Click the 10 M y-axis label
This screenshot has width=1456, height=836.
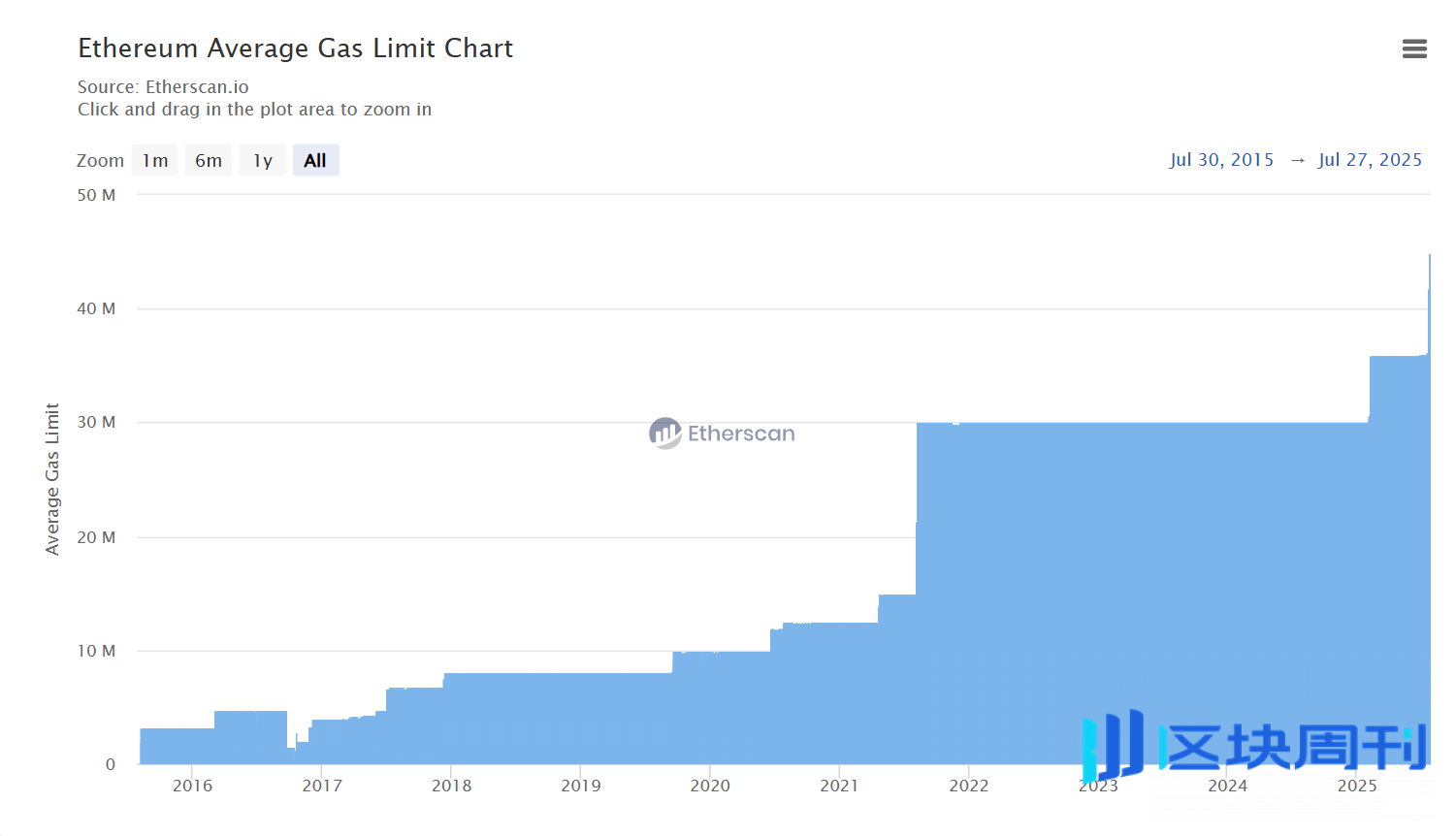[x=96, y=651]
